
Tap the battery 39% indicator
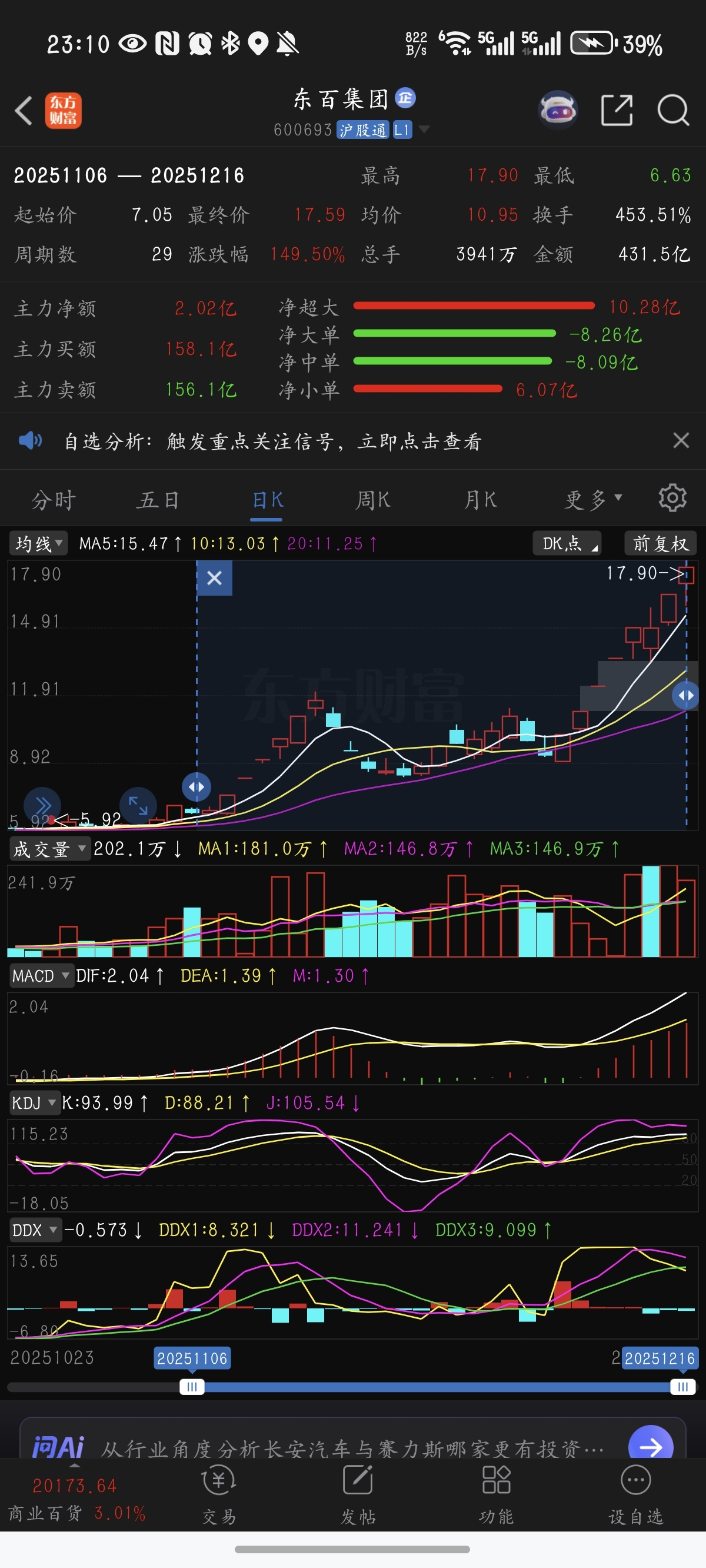point(616,44)
